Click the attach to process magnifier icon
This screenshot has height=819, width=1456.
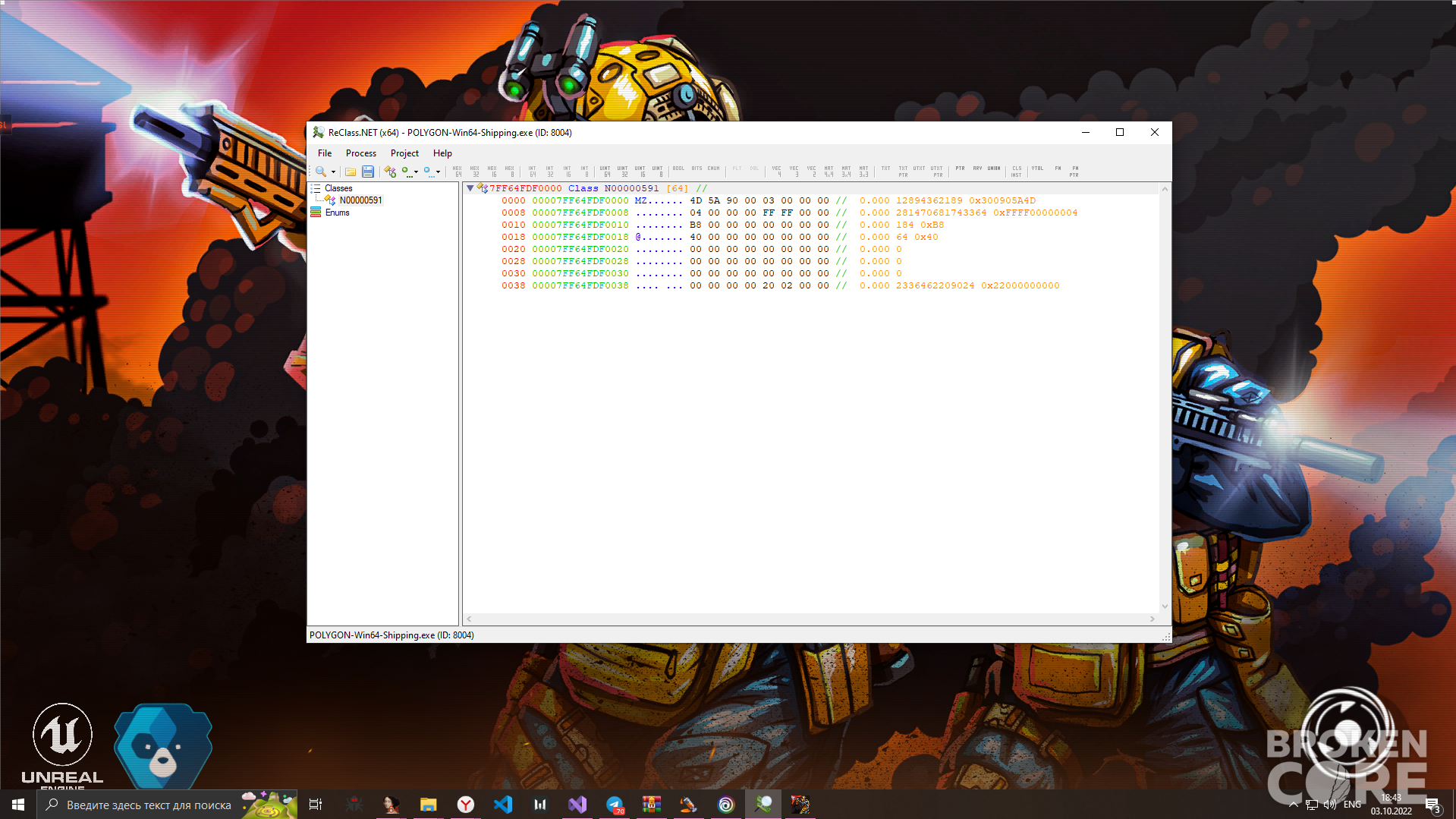[321, 172]
